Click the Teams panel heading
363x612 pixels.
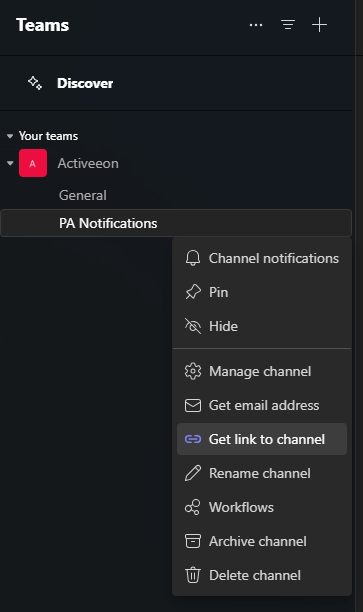pyautogui.click(x=43, y=25)
